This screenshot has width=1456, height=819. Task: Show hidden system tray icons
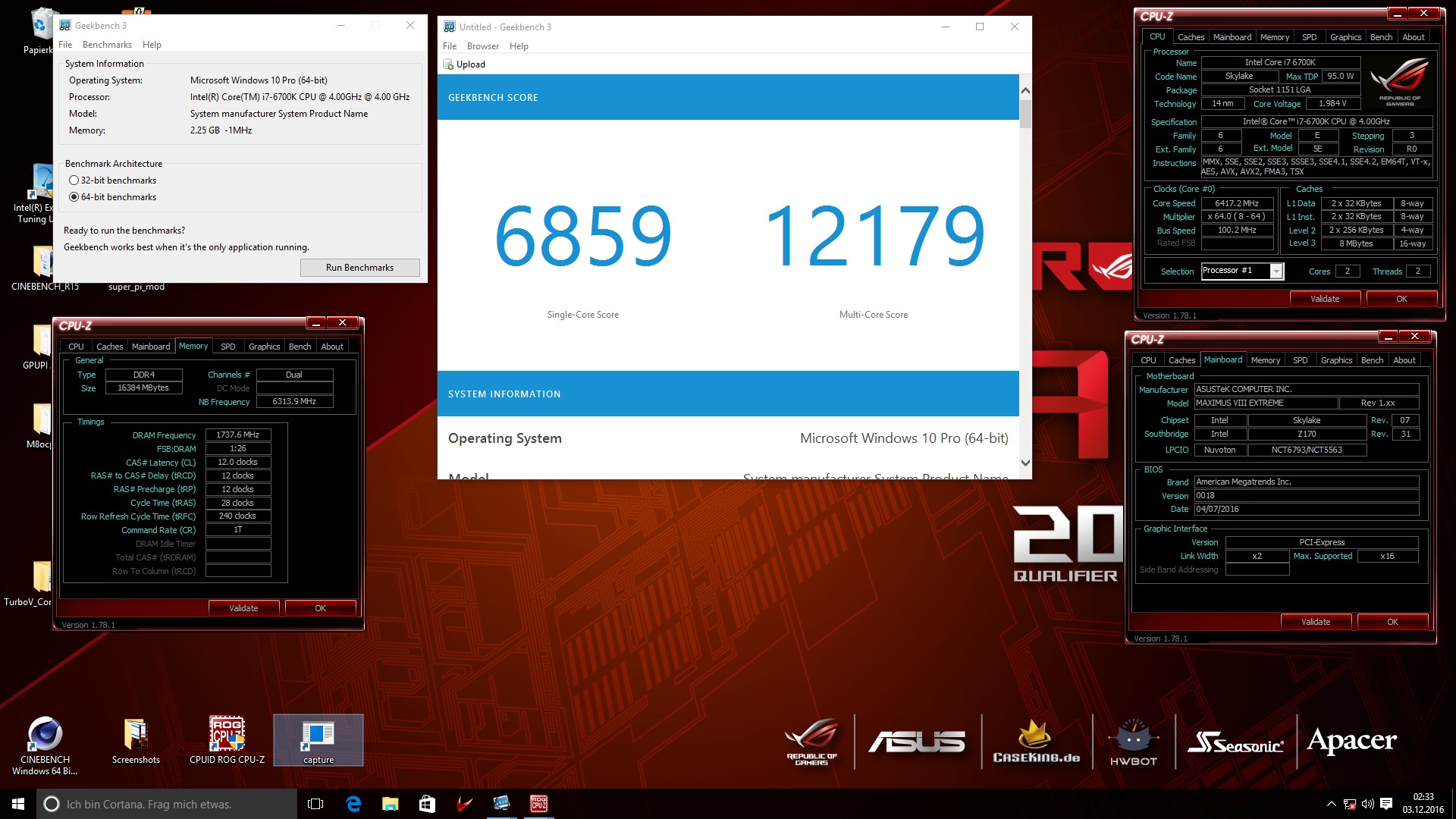pyautogui.click(x=1331, y=804)
